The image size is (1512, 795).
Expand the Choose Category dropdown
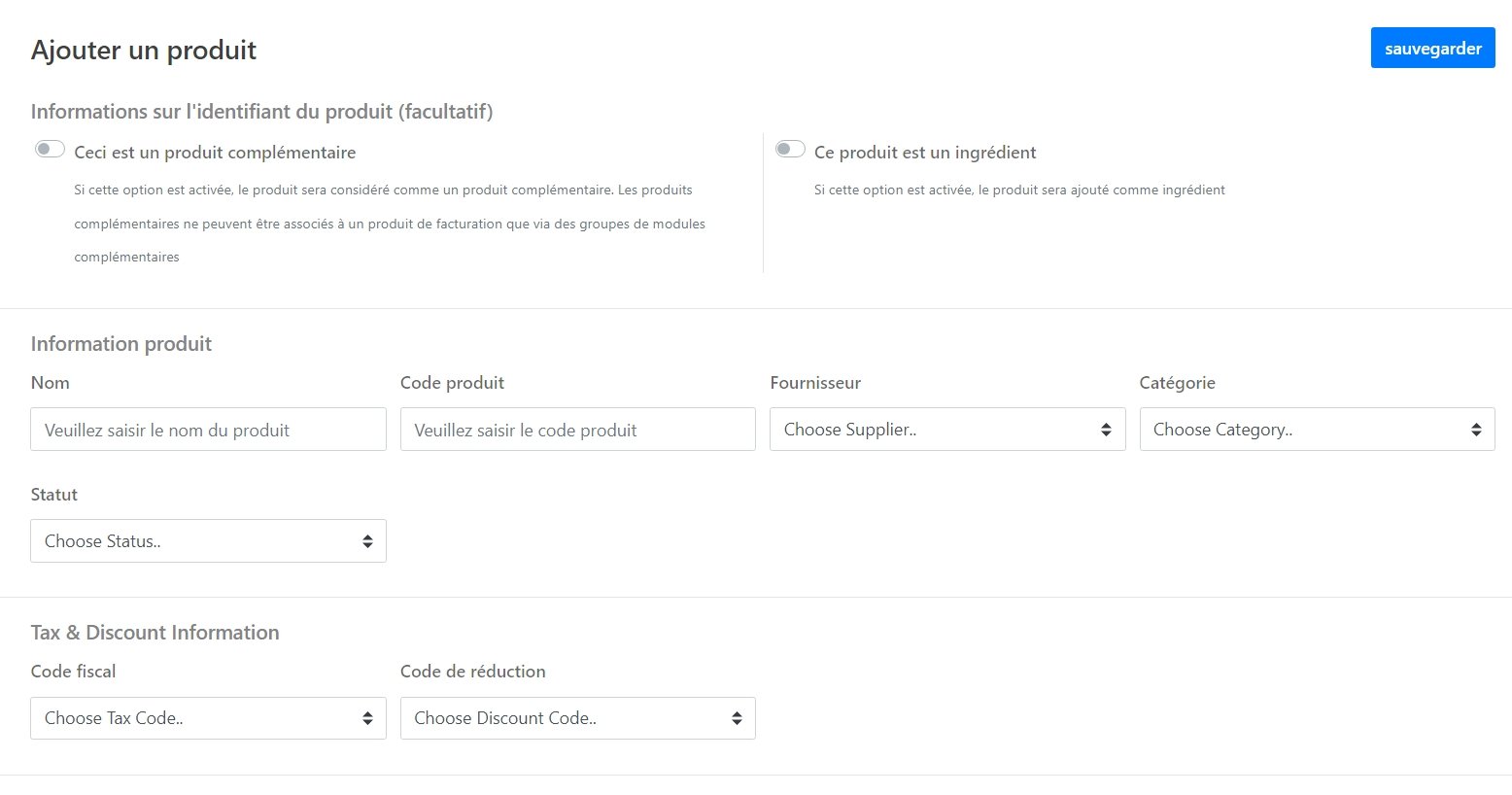point(1316,430)
